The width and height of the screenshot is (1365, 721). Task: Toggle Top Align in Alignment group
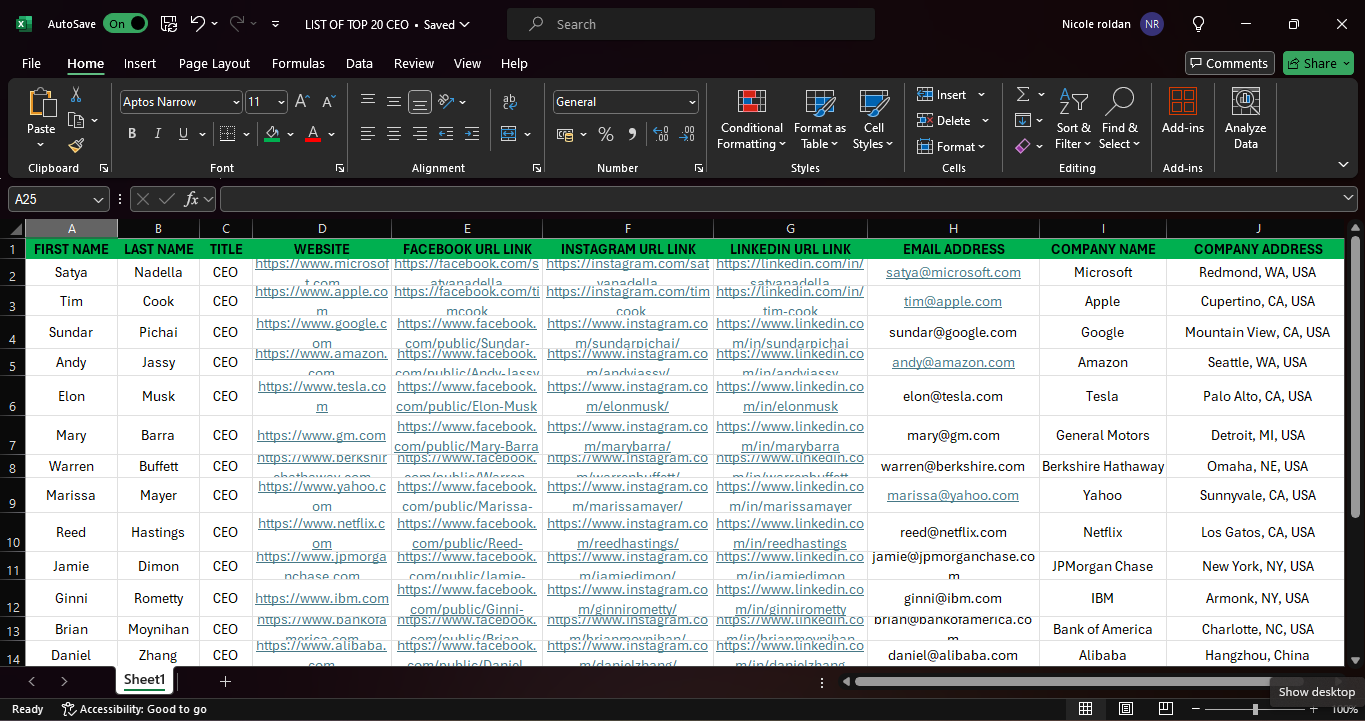click(368, 102)
